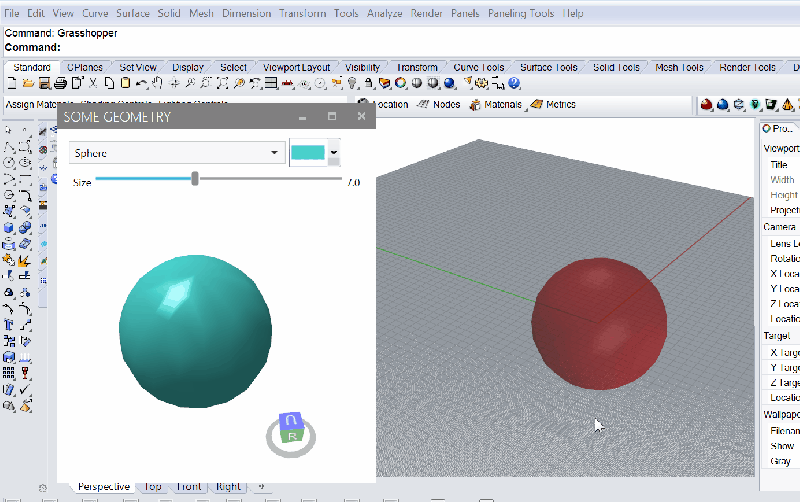
Task: Open the Curve Tools toolbar tab
Action: [x=479, y=67]
